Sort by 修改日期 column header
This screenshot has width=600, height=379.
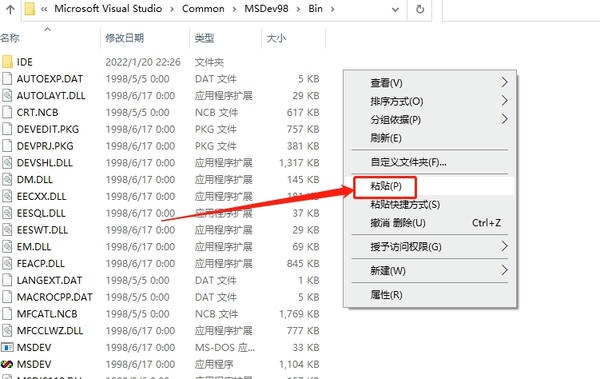click(125, 38)
